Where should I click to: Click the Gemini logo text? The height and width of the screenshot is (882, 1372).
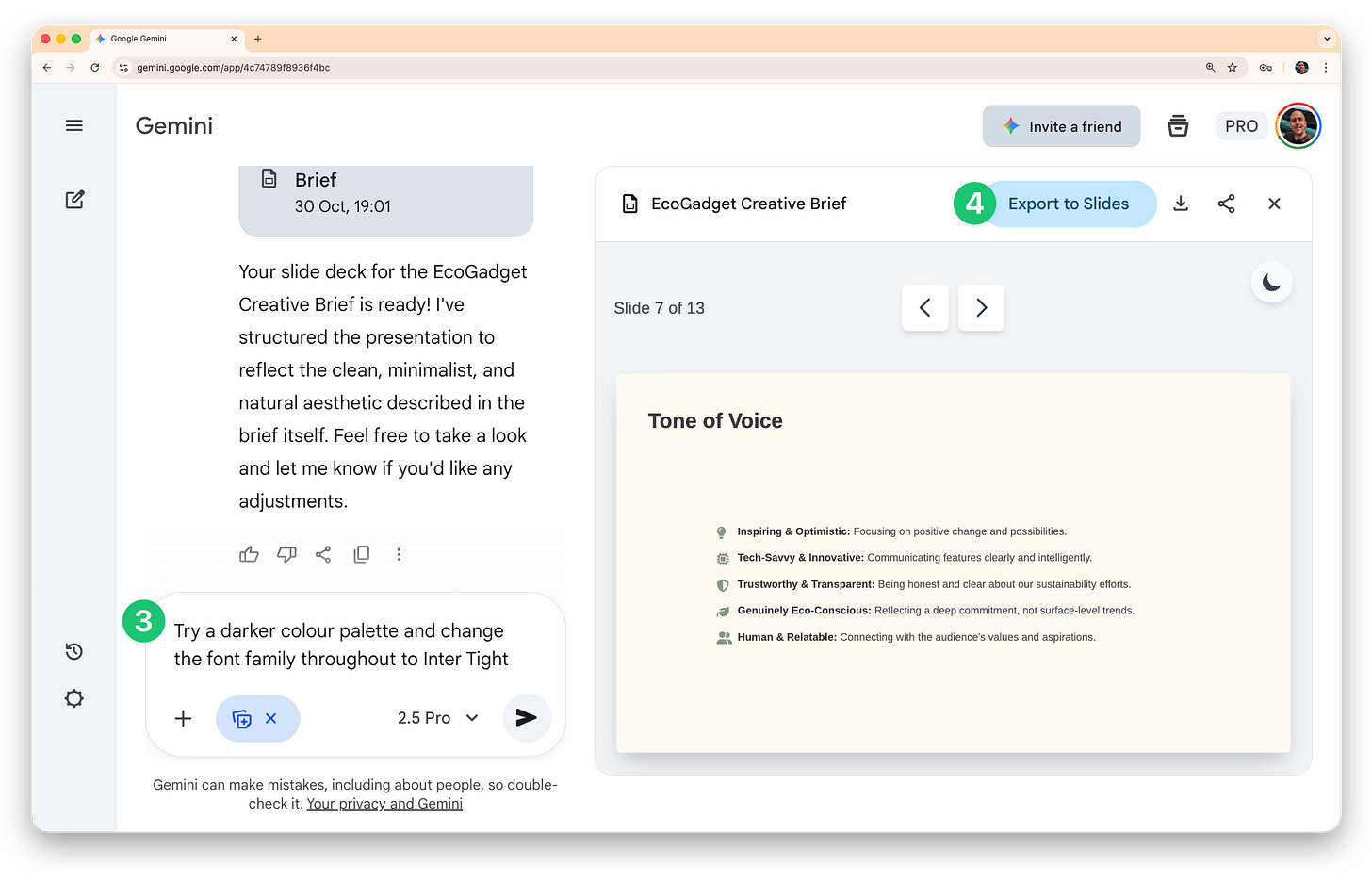click(174, 125)
